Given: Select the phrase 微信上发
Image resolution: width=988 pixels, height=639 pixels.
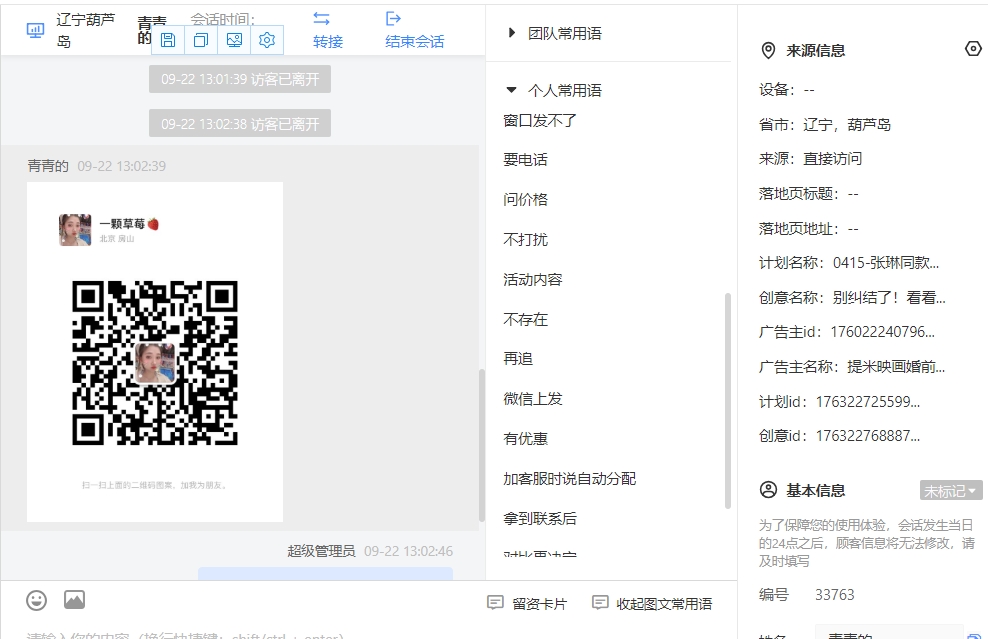Looking at the screenshot, I should (x=532, y=399).
